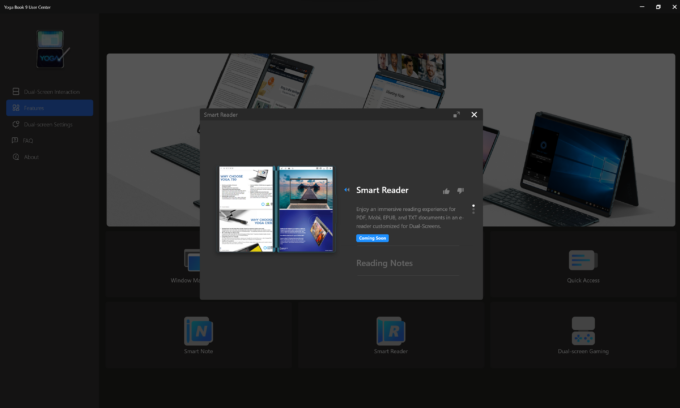Image resolution: width=680 pixels, height=408 pixels.
Task: Open Dual Screen Interaction in sidebar
Action: click(x=52, y=92)
